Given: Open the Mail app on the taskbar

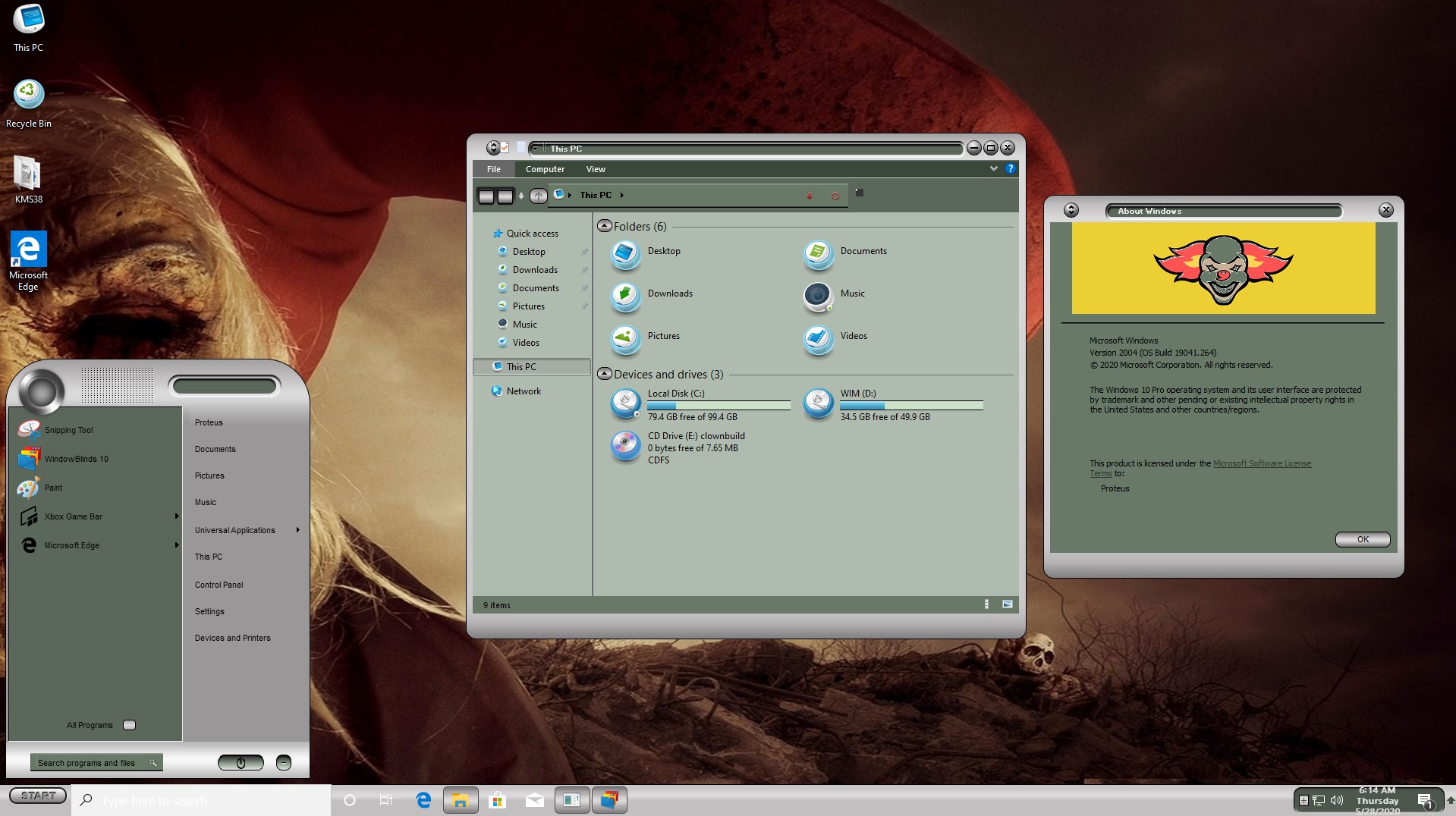Looking at the screenshot, I should coord(535,800).
